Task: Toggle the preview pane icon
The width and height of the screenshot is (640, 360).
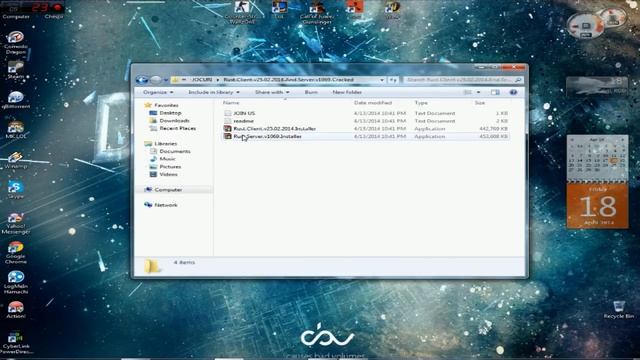Action: pos(495,92)
